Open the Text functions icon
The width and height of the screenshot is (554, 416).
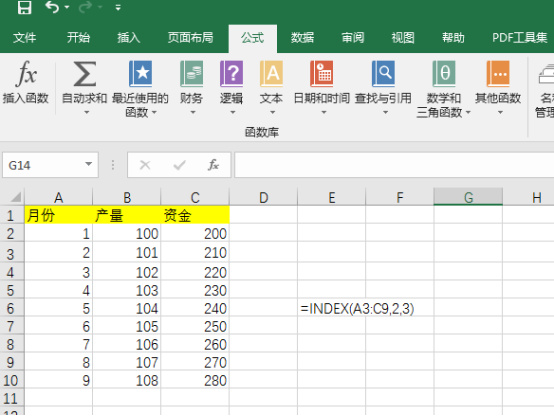[x=271, y=74]
